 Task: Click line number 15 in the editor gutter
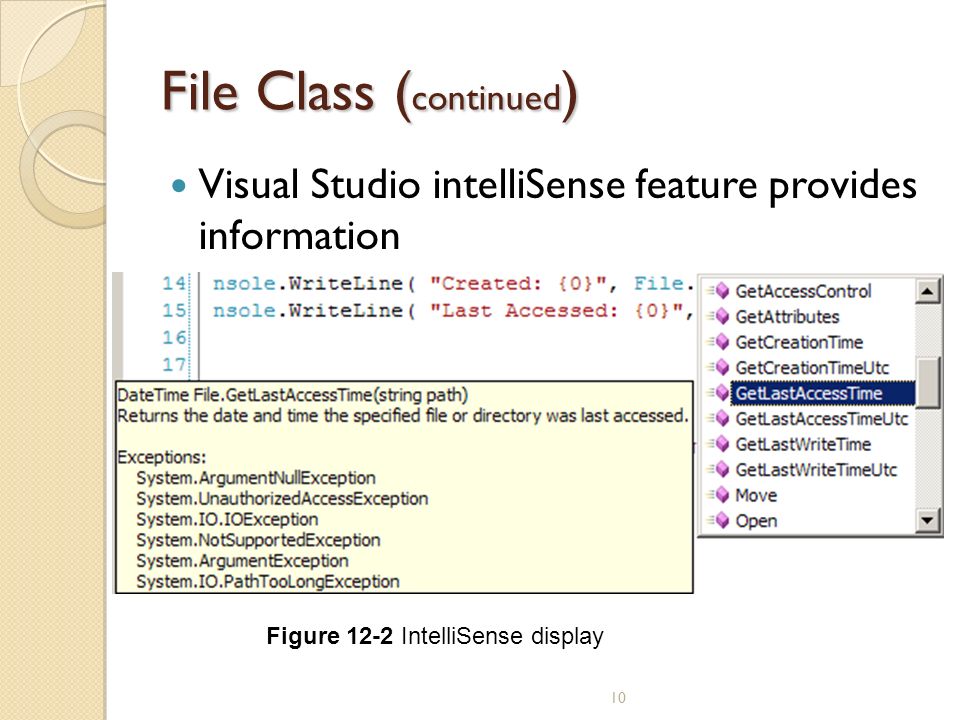(174, 310)
